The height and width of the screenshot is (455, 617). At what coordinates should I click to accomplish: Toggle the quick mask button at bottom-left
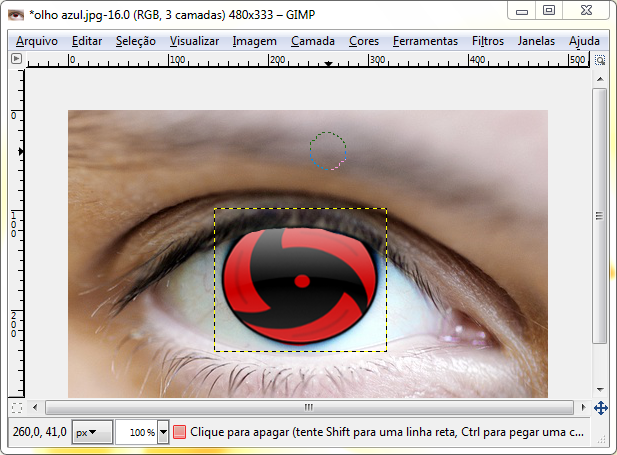17,408
